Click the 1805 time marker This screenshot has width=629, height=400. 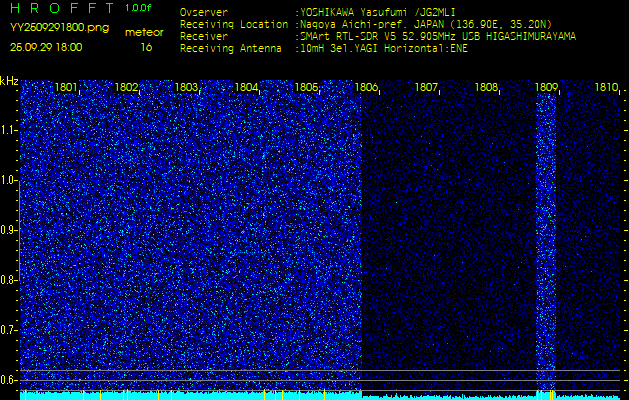coord(306,87)
